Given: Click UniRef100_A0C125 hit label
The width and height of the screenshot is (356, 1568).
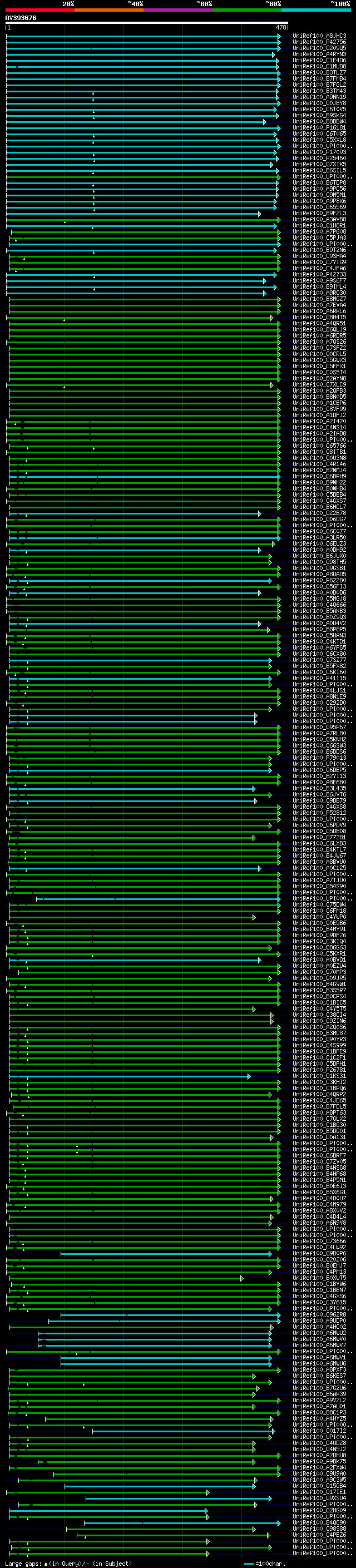Looking at the screenshot, I should (319, 868).
